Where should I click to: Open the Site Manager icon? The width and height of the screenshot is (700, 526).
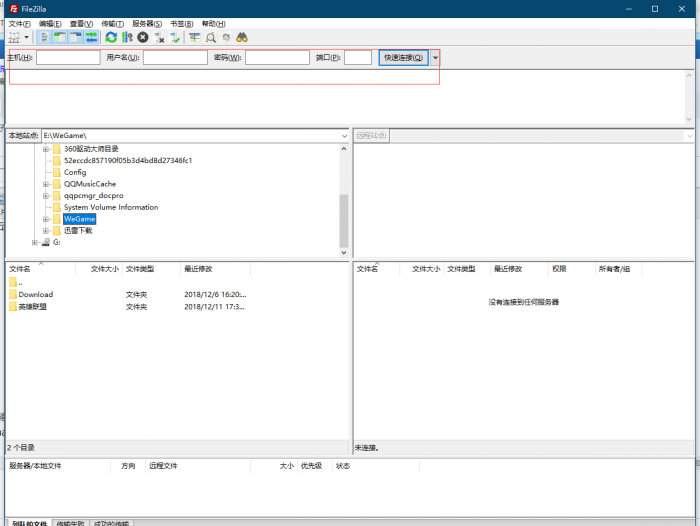pyautogui.click(x=14, y=37)
